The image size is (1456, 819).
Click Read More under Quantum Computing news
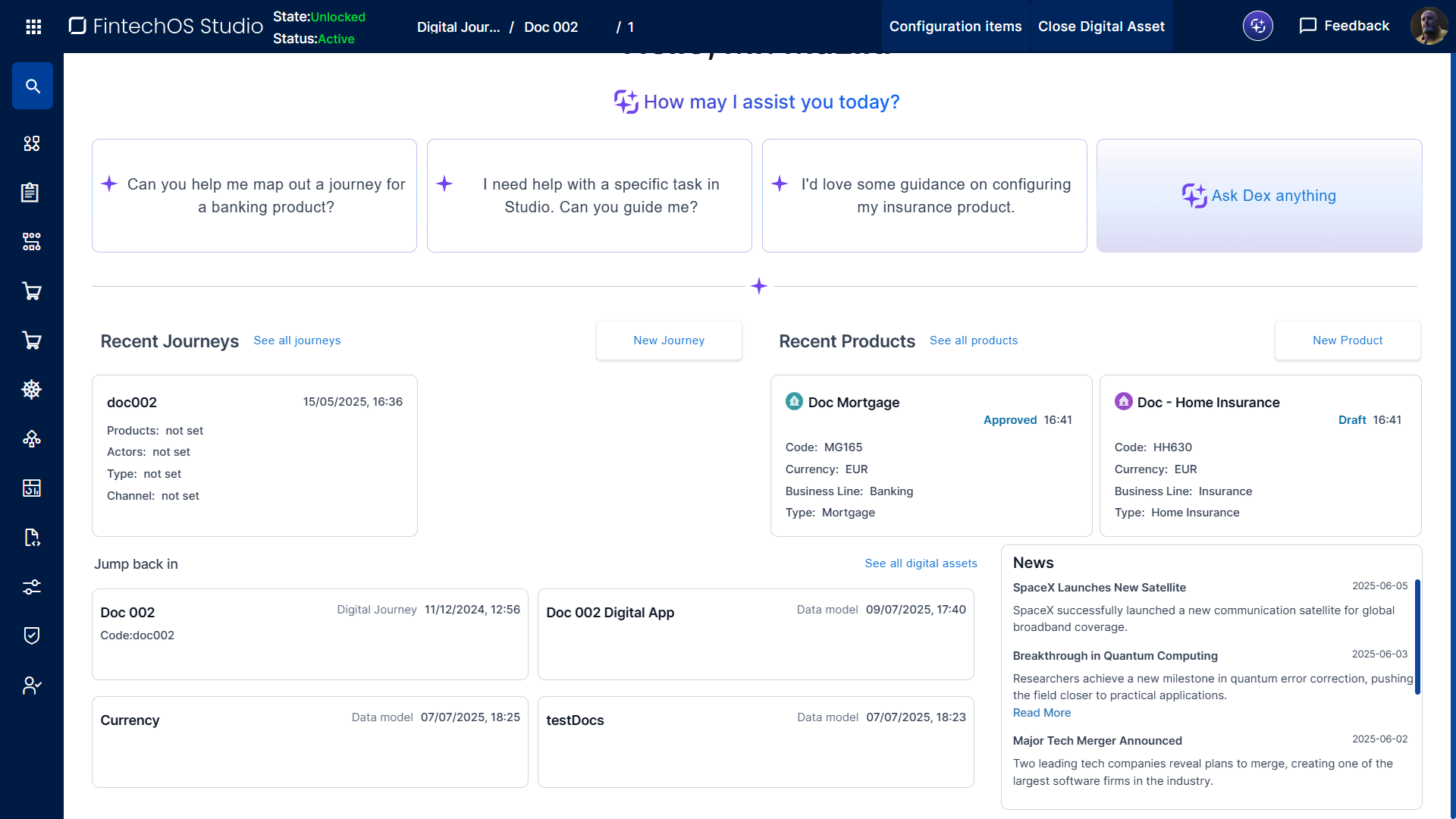click(1041, 713)
